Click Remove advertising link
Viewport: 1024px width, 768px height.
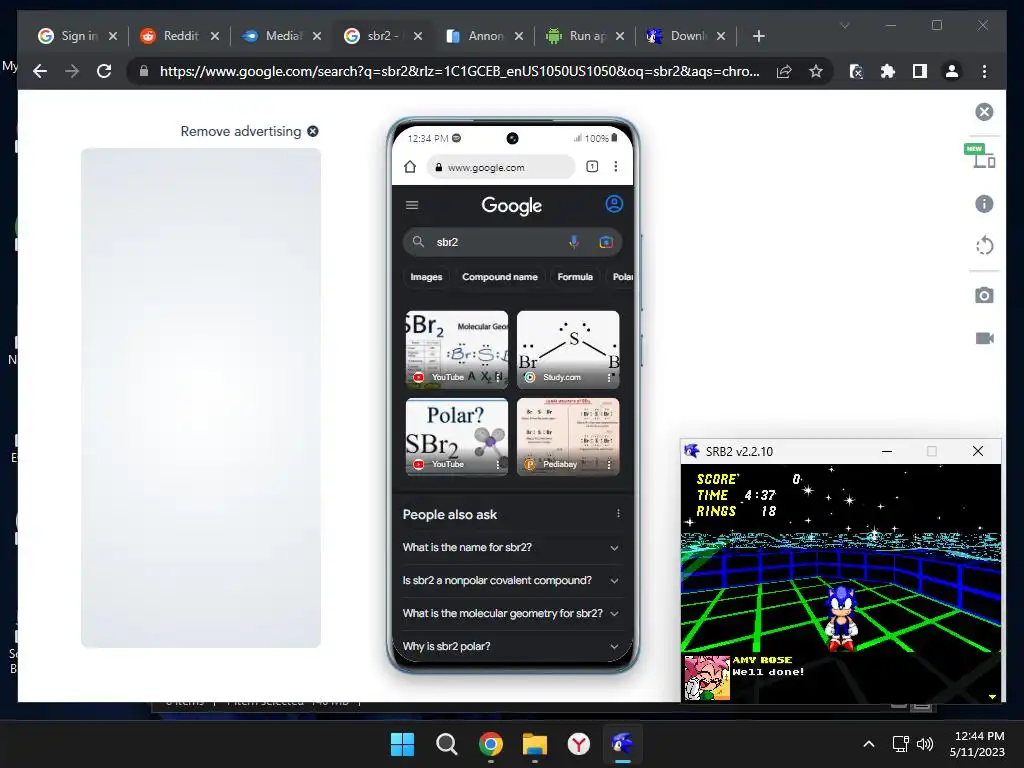[x=249, y=131]
